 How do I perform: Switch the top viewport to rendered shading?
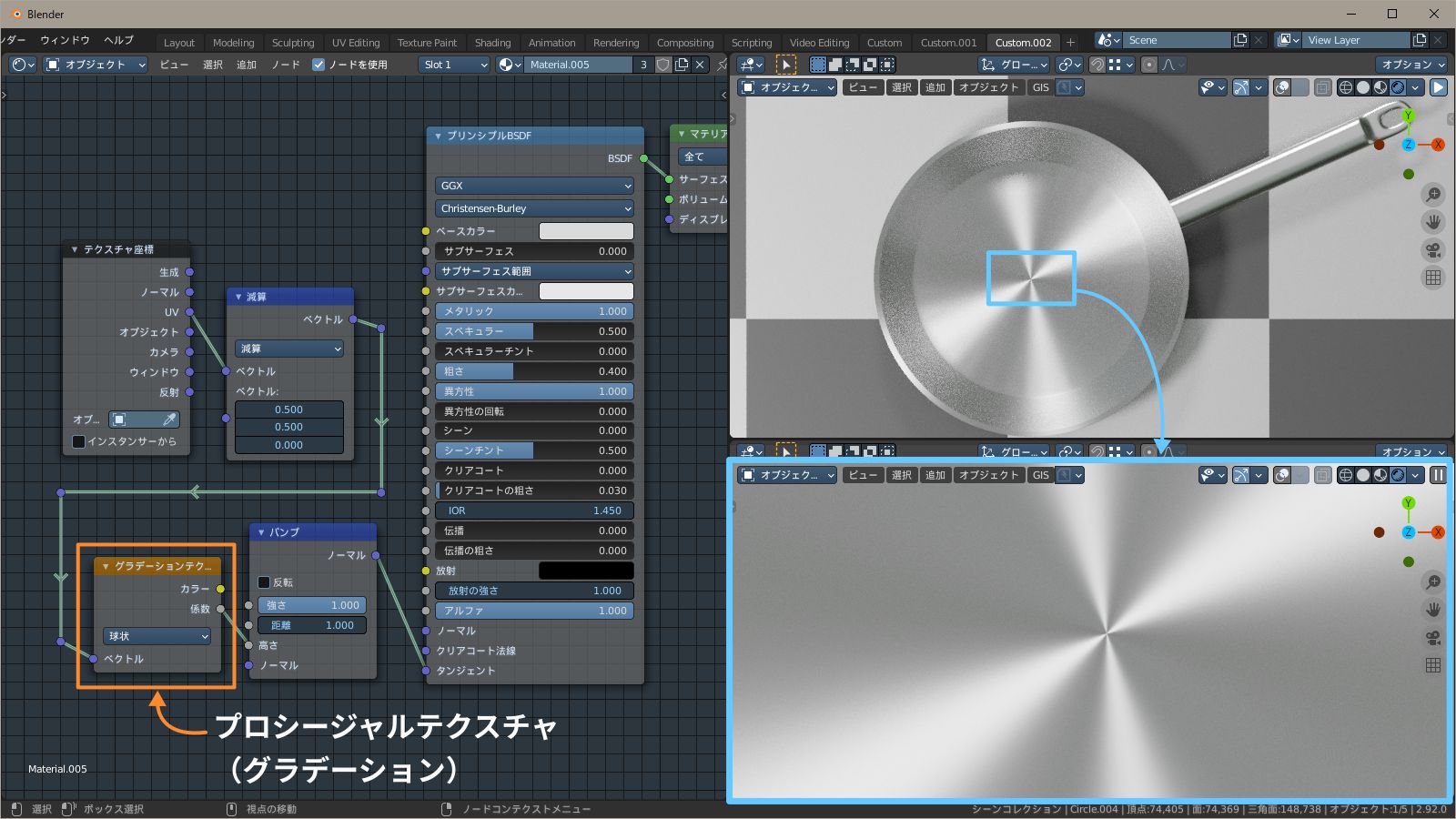click(1397, 87)
